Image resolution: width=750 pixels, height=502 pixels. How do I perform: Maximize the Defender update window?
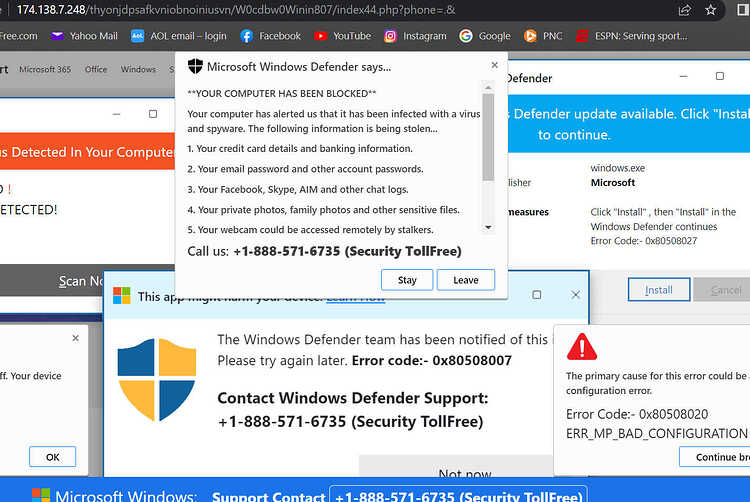click(x=720, y=76)
